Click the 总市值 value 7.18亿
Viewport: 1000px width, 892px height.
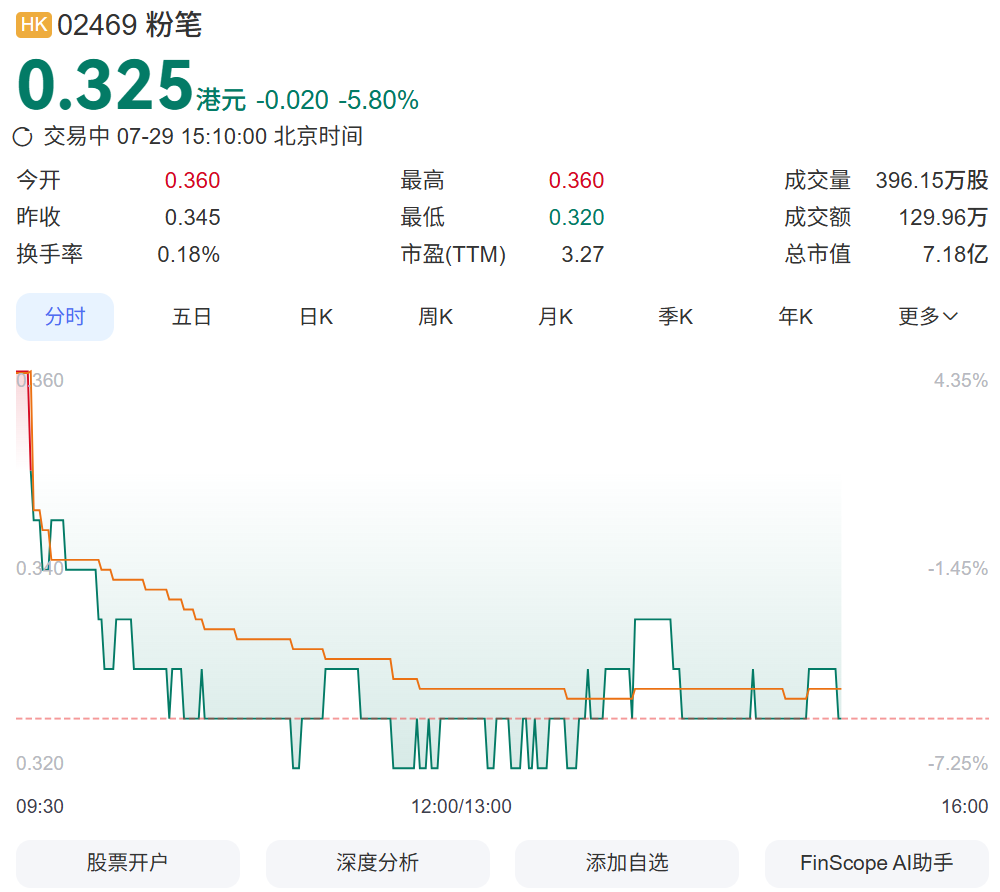tap(955, 254)
